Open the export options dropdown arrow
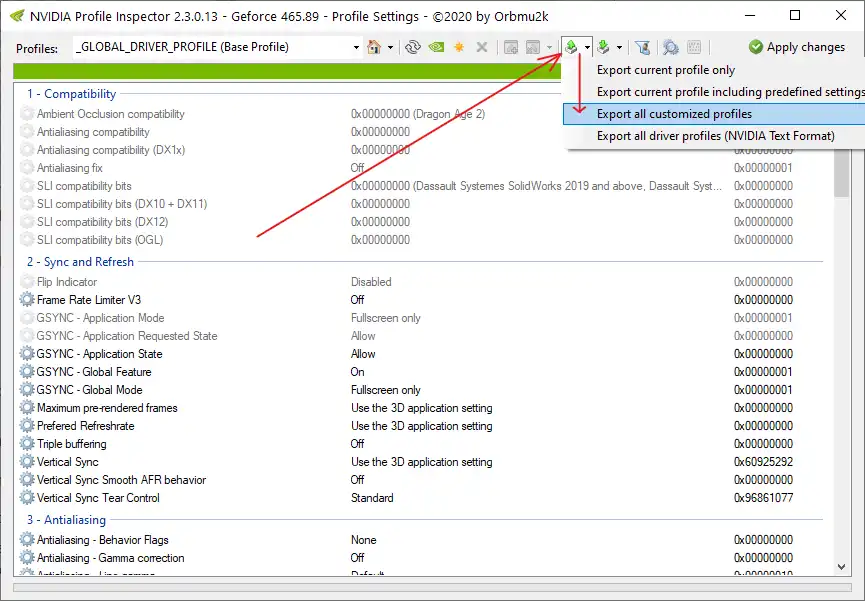The height and width of the screenshot is (601, 865). point(585,46)
